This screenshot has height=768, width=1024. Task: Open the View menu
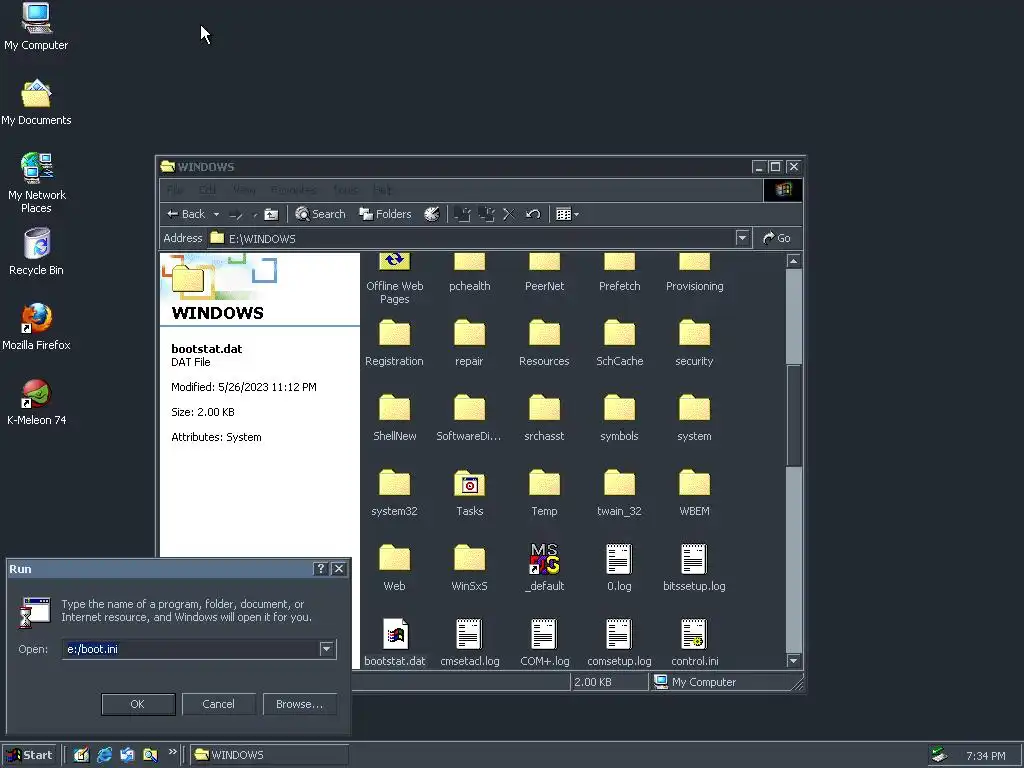244,190
